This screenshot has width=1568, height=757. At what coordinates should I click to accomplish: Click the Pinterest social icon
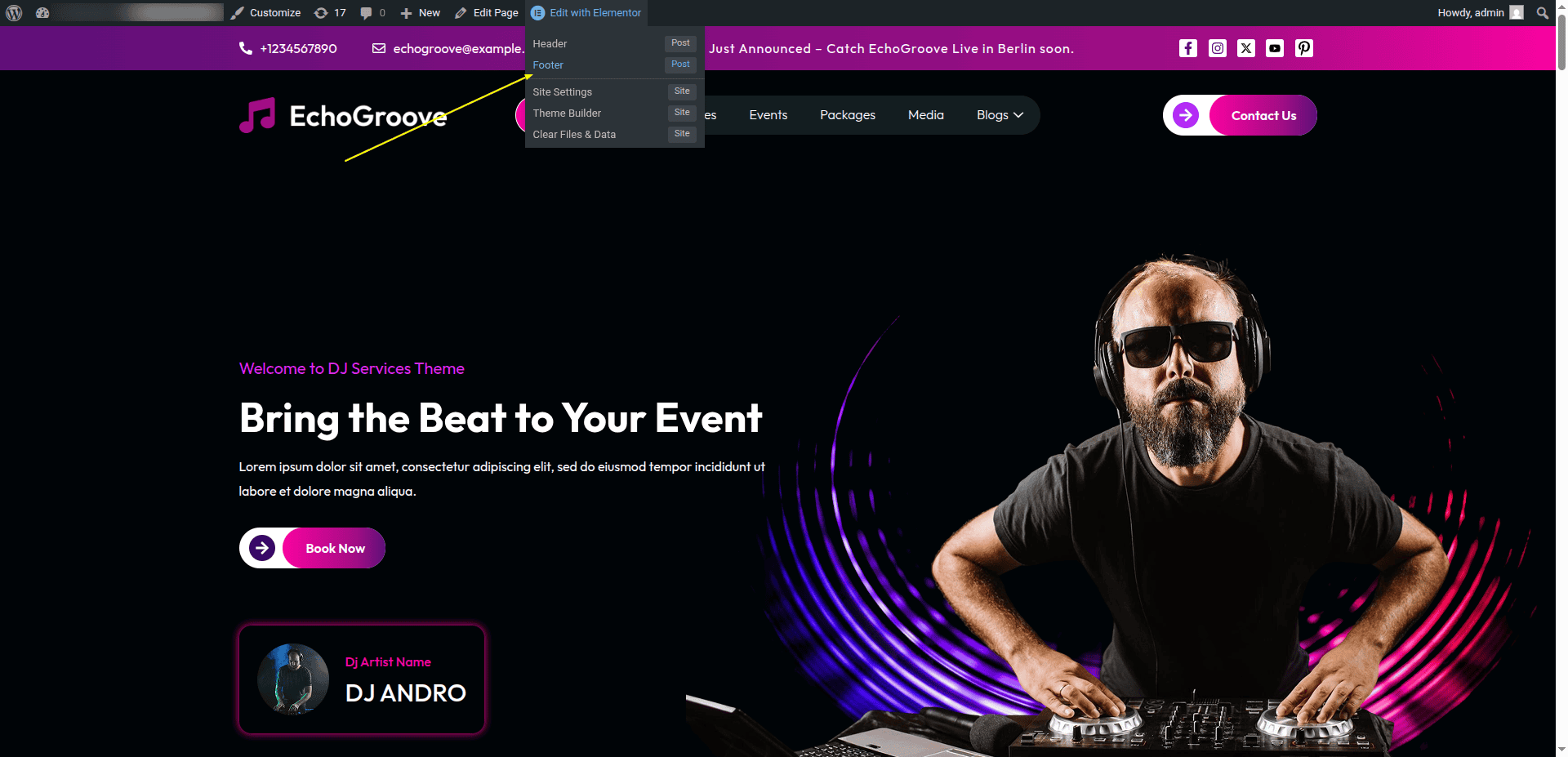coord(1303,48)
